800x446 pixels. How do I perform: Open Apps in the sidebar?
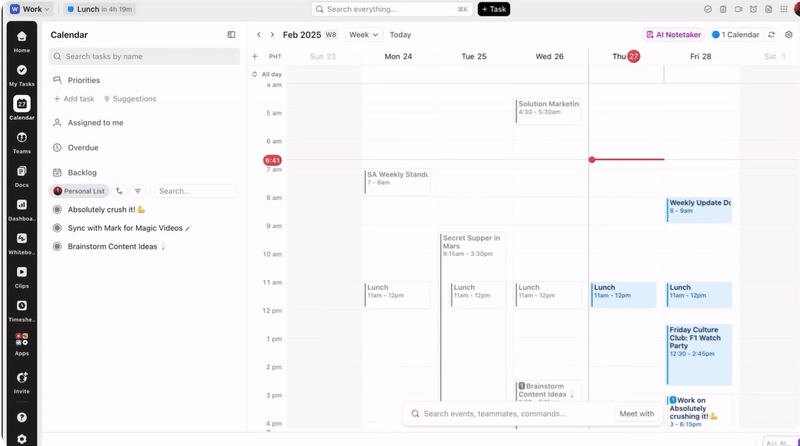(x=21, y=344)
